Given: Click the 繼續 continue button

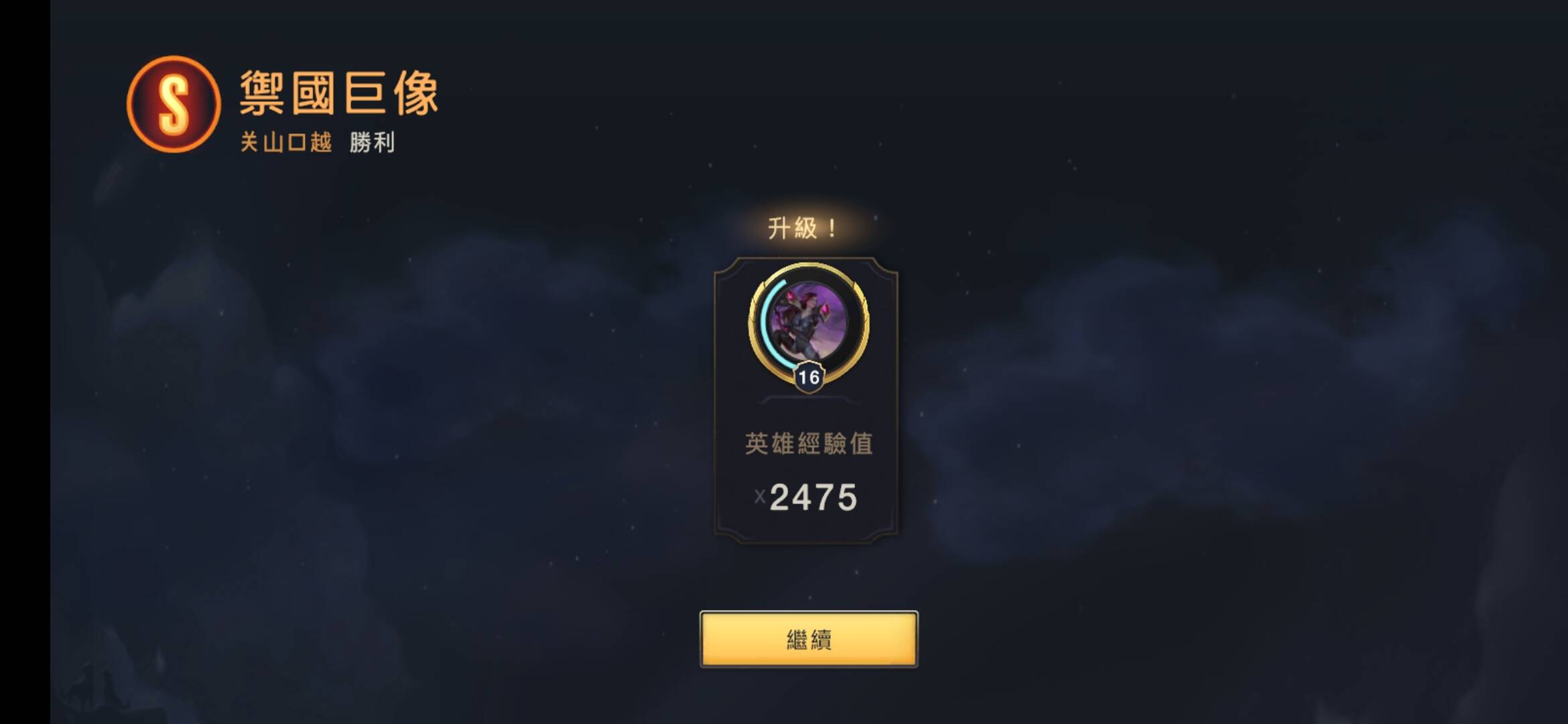Looking at the screenshot, I should coord(809,639).
